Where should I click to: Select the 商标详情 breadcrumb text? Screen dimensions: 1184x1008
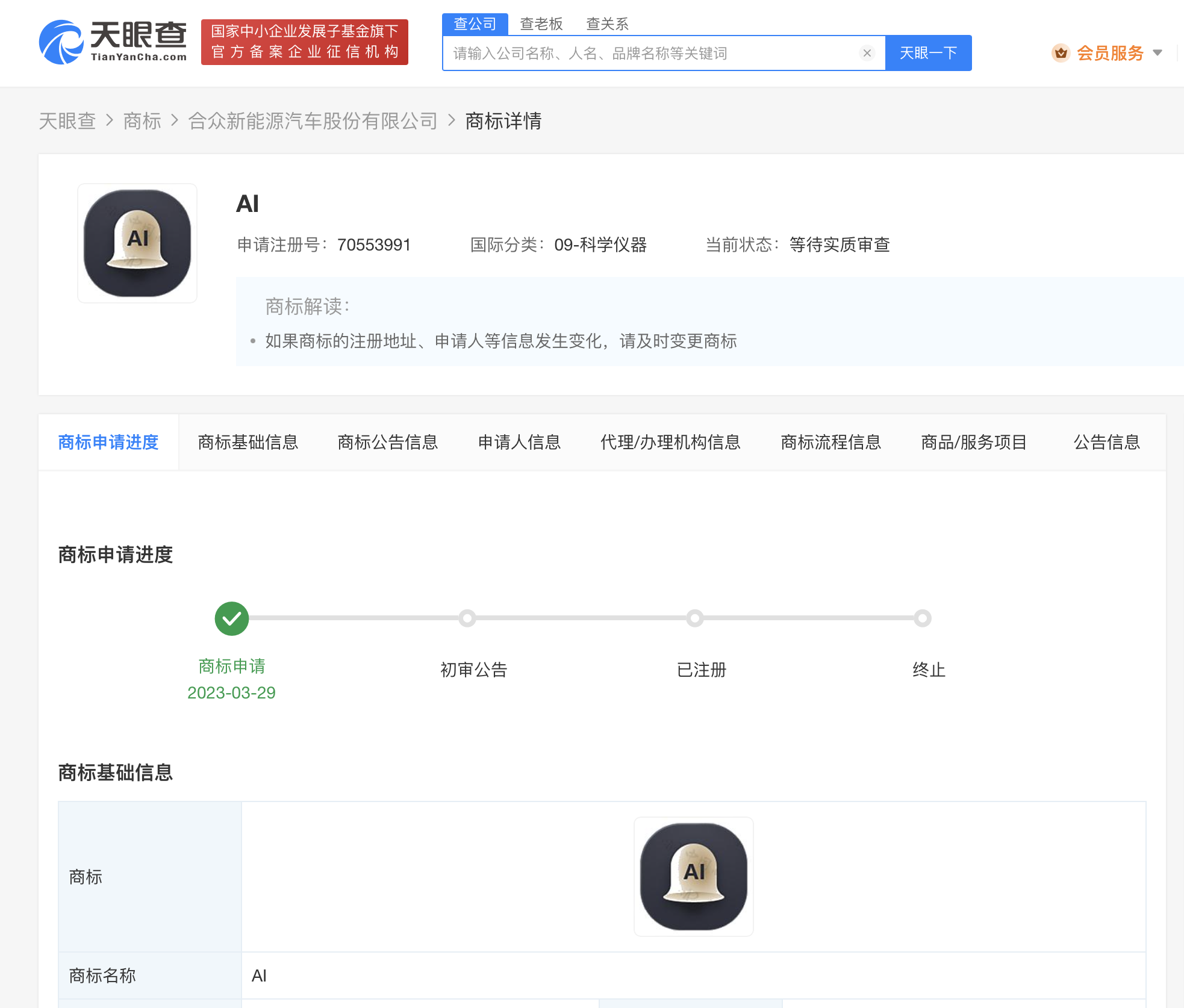tap(503, 121)
